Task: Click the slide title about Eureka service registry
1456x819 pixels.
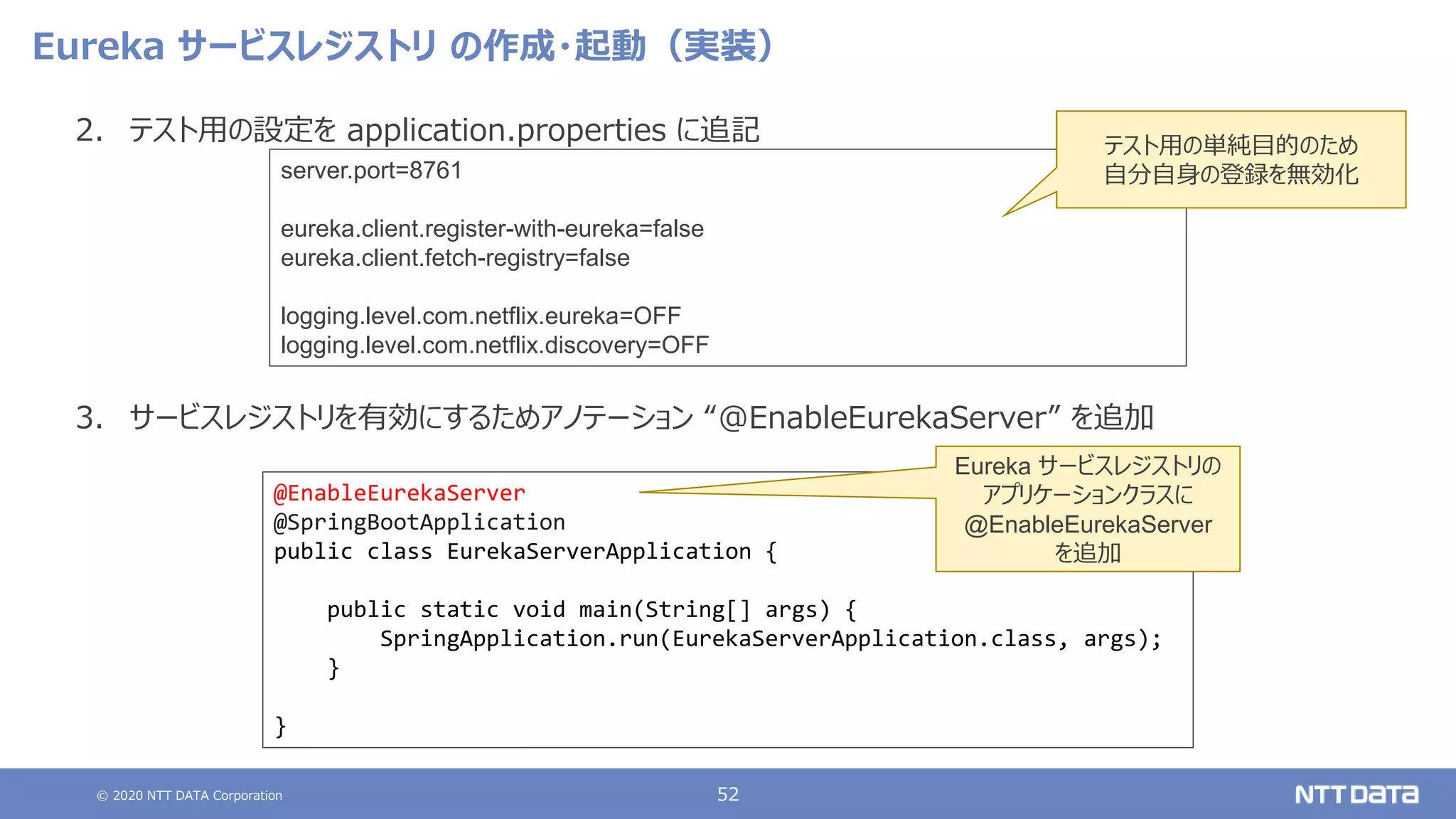Action: [403, 46]
